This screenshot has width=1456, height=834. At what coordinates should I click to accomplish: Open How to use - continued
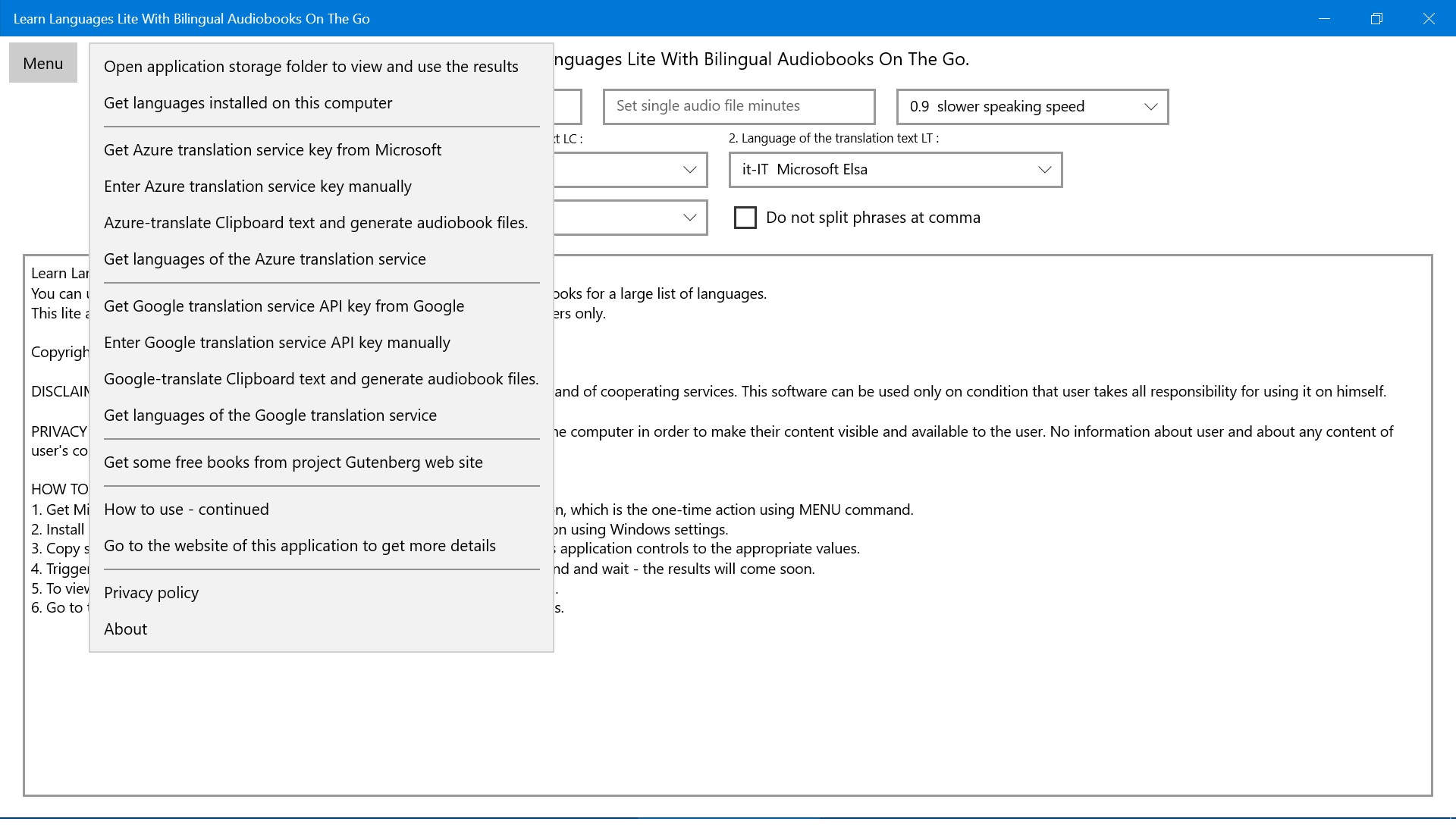click(x=187, y=509)
